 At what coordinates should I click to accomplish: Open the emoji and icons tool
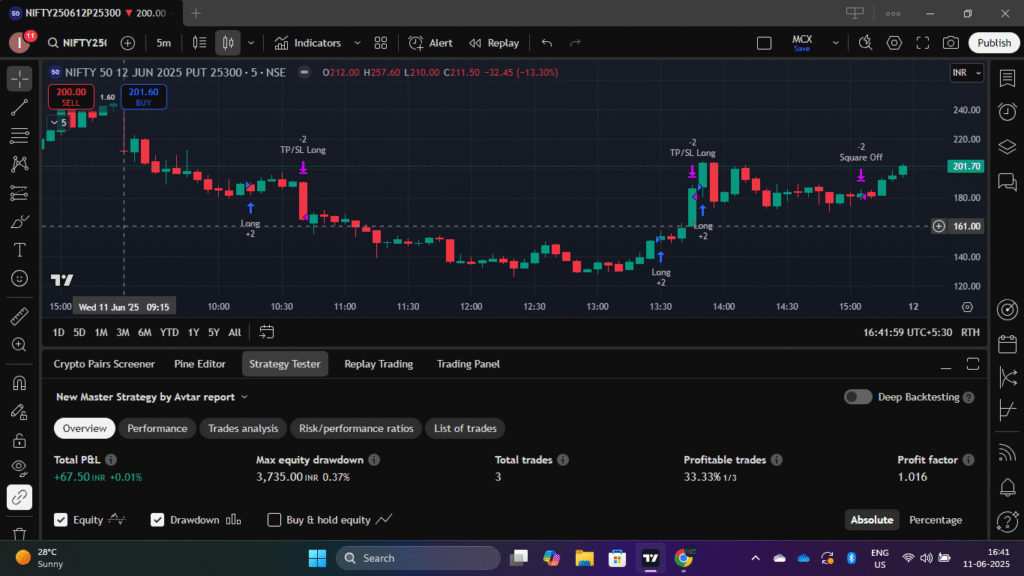(20, 279)
